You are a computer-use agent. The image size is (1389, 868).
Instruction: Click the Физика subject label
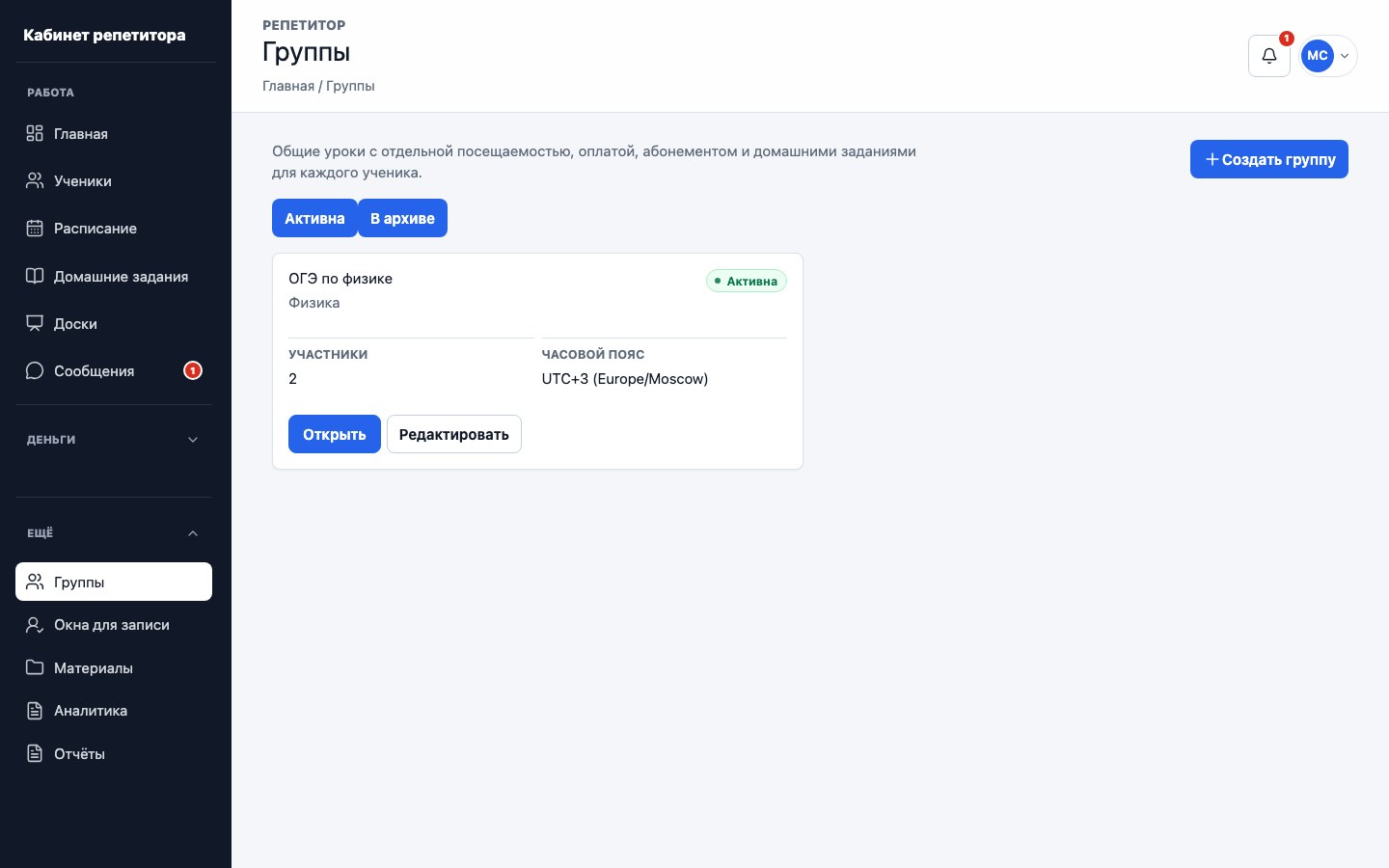click(x=314, y=303)
